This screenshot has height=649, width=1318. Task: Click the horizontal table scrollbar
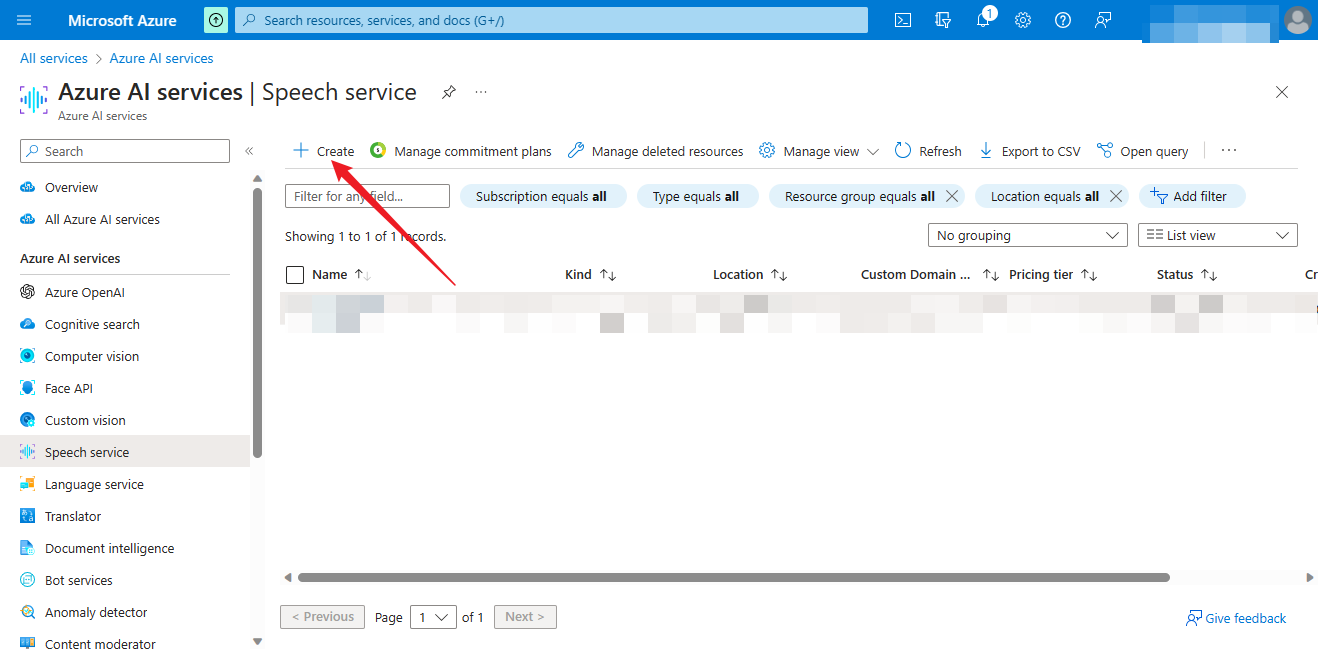click(x=734, y=577)
